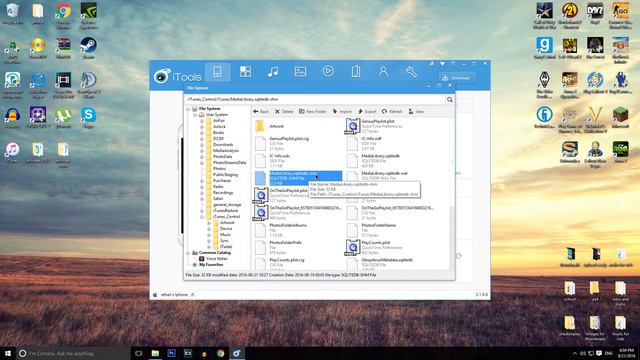This screenshot has width=640, height=360.
Task: Open the Photos tab in iTools
Action: coord(300,72)
